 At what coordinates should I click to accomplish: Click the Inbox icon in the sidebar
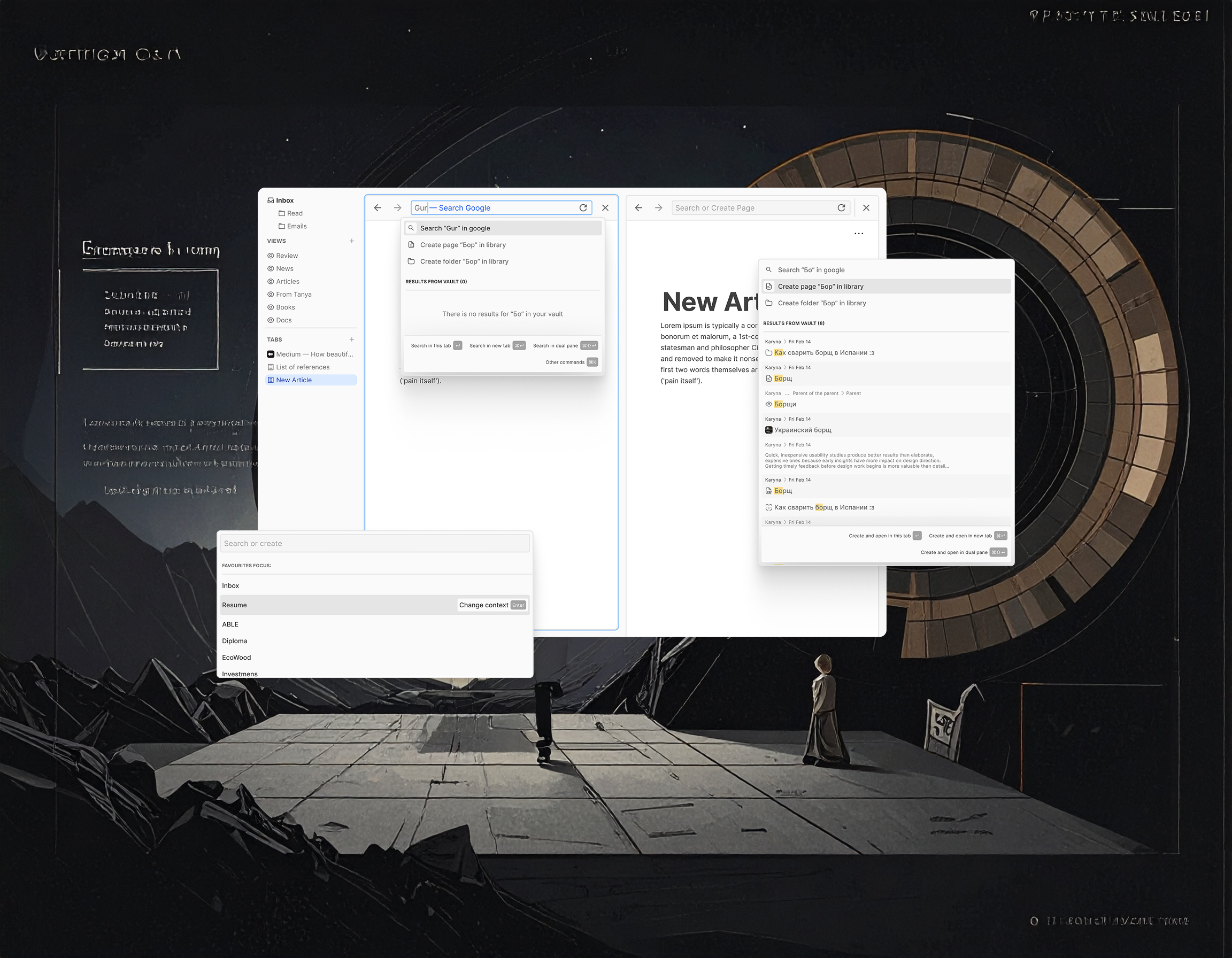coord(271,200)
